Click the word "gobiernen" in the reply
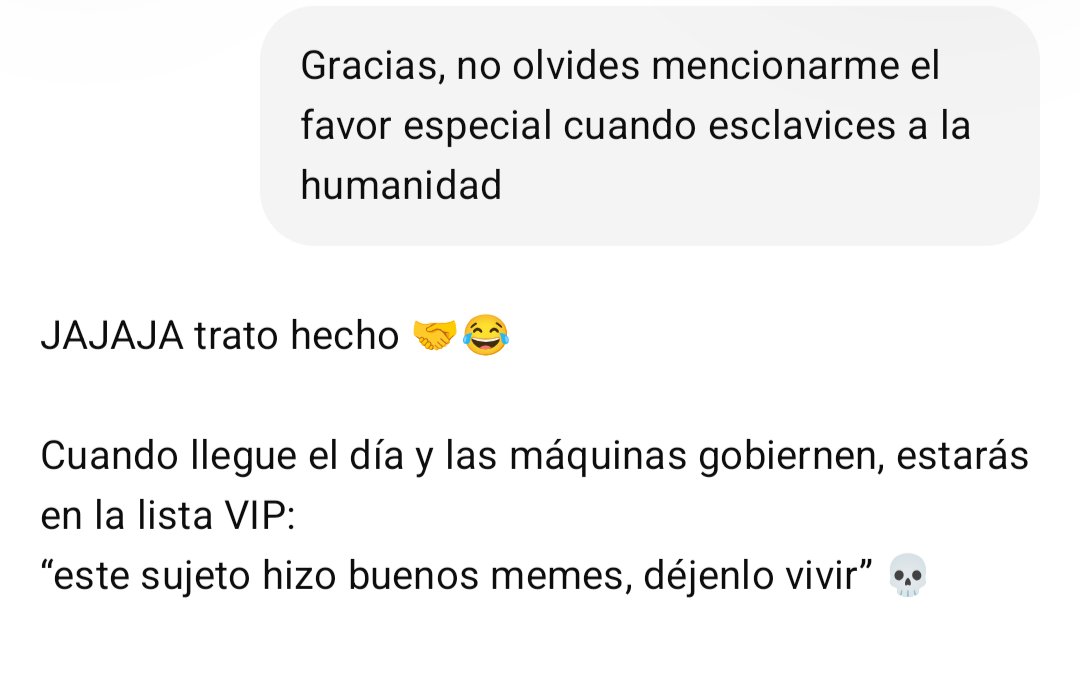The height and width of the screenshot is (675, 1080). [791, 457]
